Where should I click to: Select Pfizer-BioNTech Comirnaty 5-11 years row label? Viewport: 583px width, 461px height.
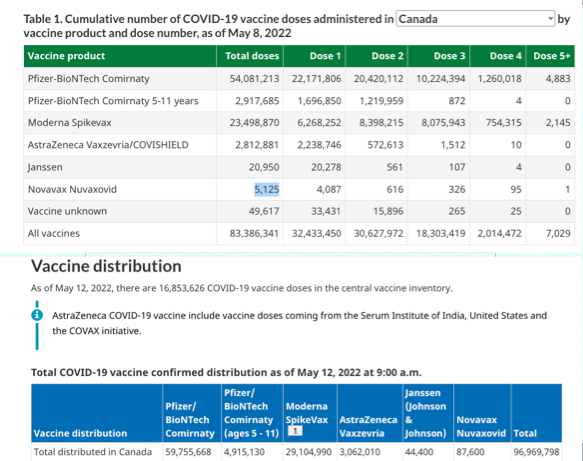(113, 101)
